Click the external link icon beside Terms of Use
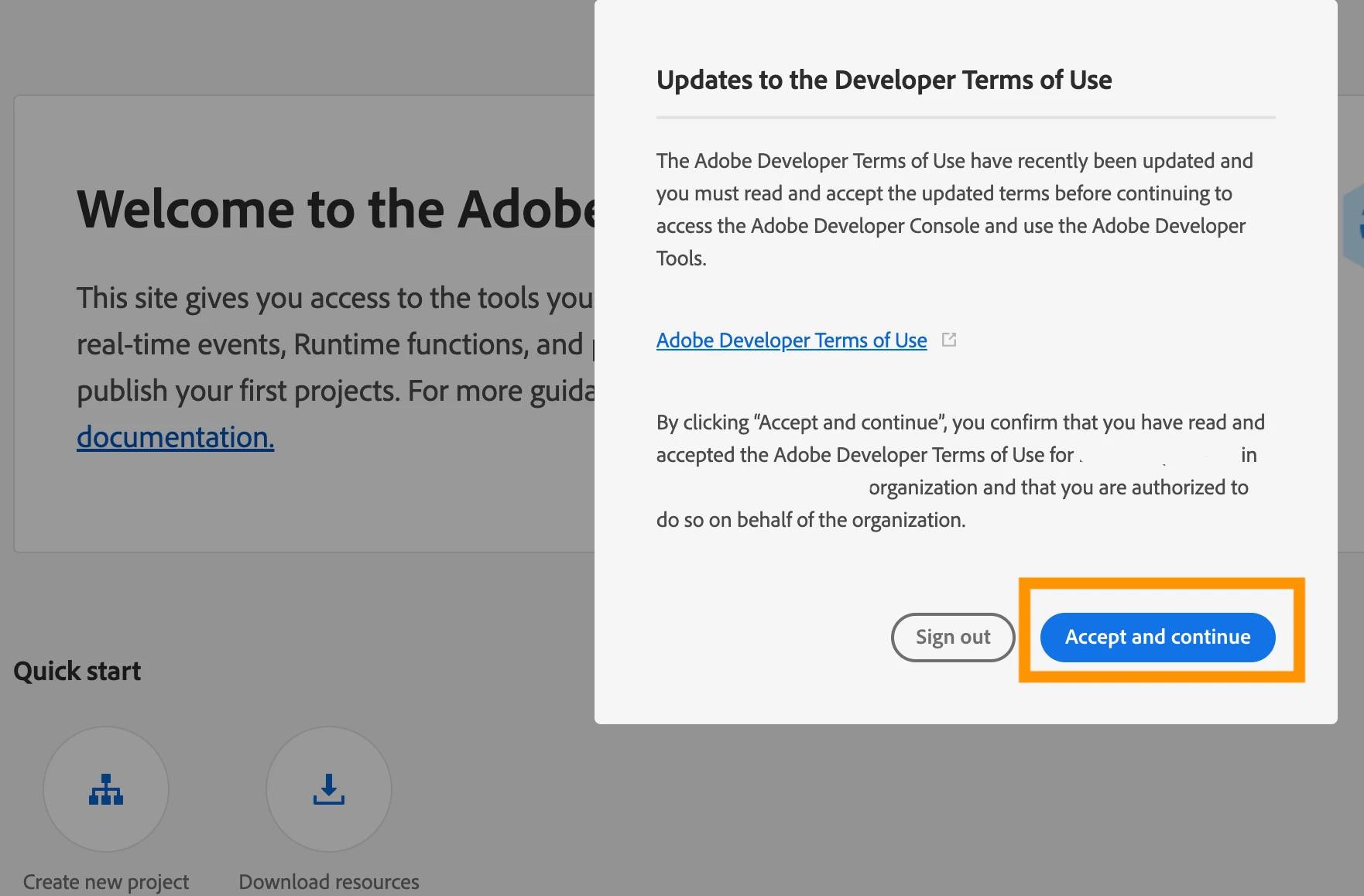Screen dimensions: 1364x896 pos(949,340)
